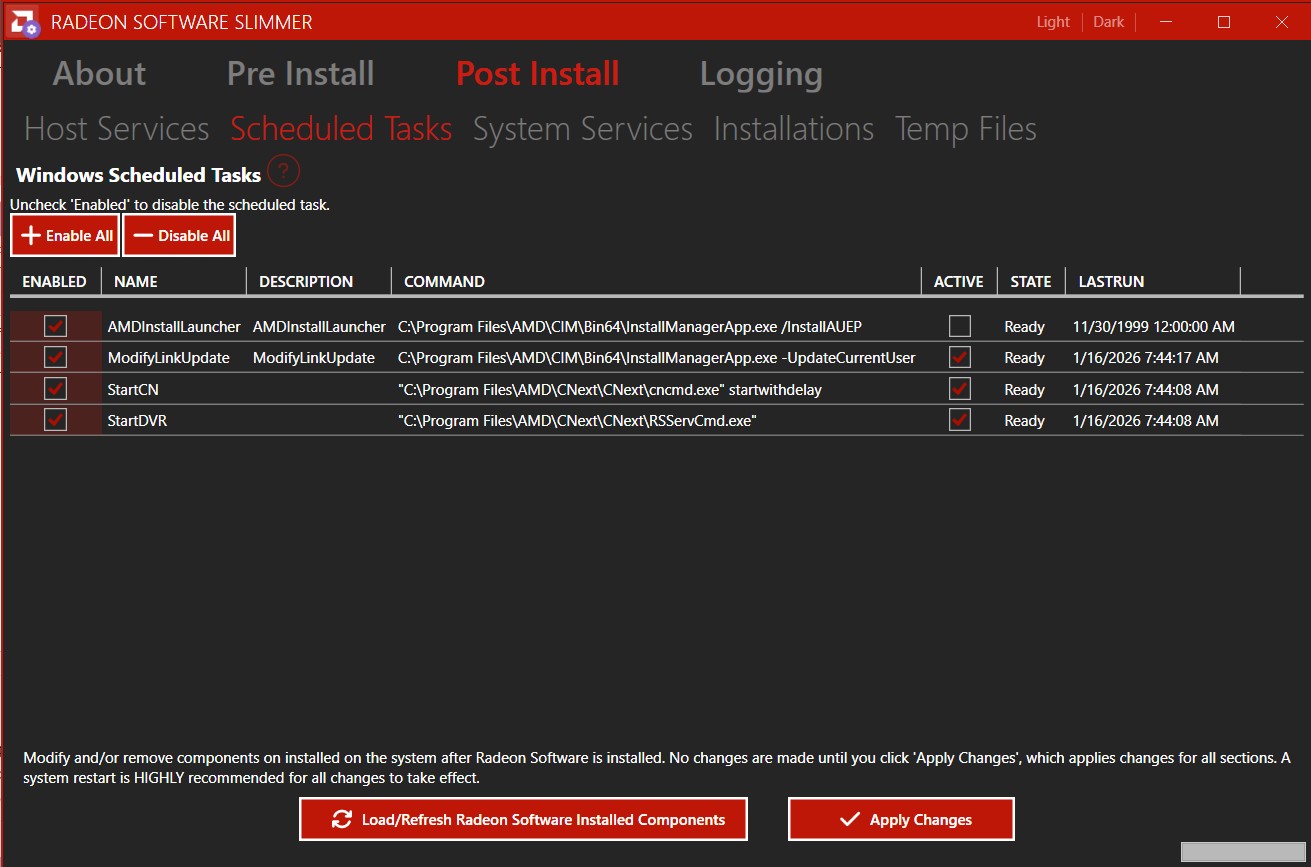The height and width of the screenshot is (867, 1311).
Task: Select the Post Install tab
Action: click(x=538, y=73)
